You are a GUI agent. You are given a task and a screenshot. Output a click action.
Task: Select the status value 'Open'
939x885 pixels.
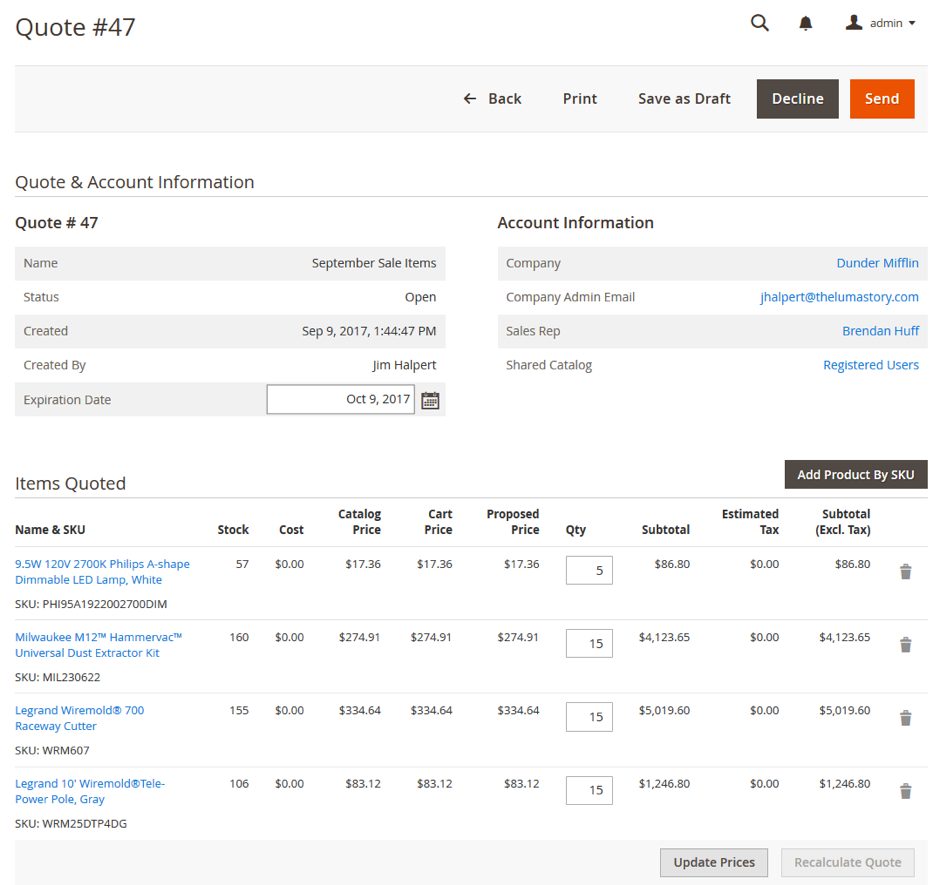(420, 297)
